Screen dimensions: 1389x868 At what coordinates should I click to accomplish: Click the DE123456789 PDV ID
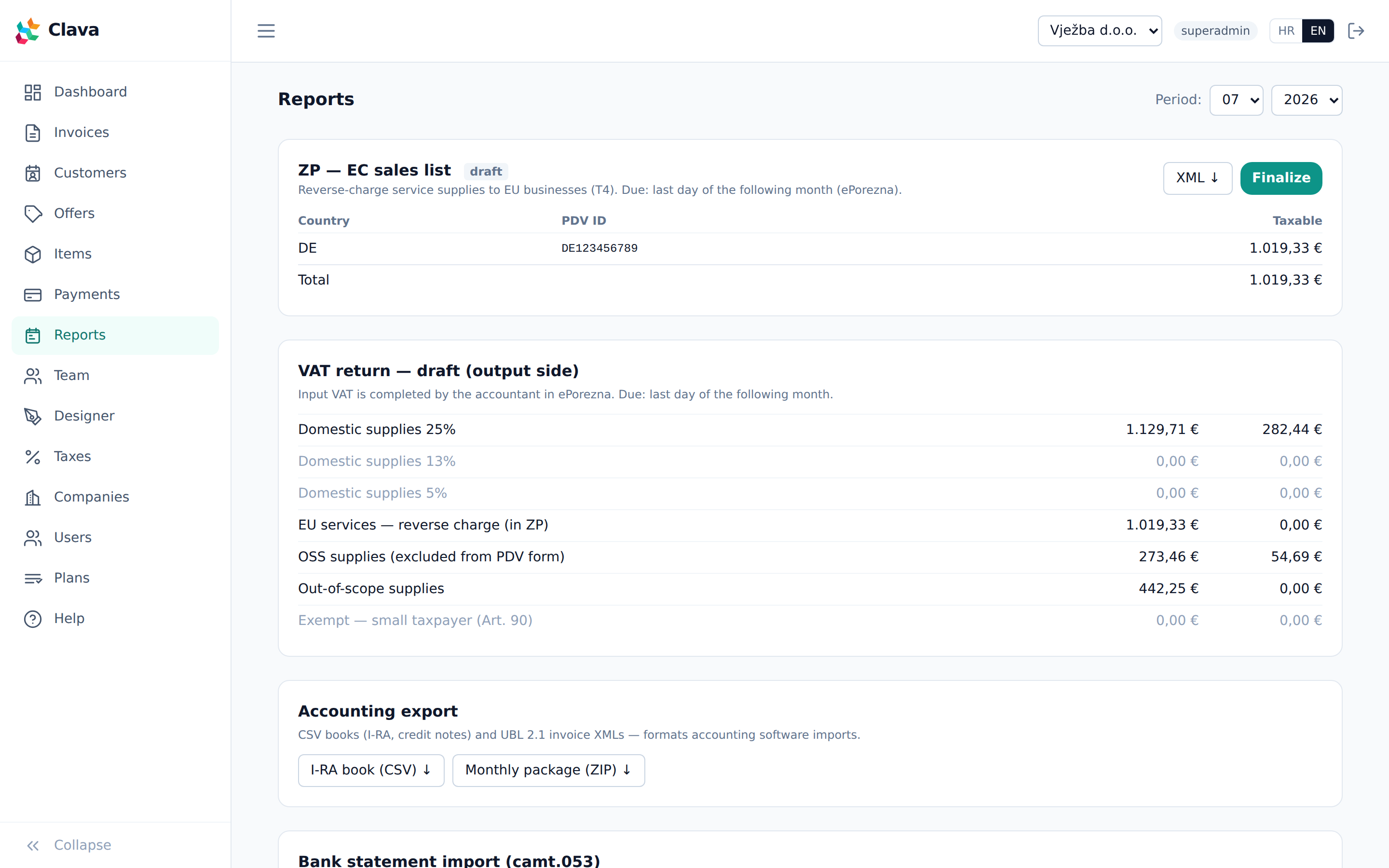(x=599, y=248)
